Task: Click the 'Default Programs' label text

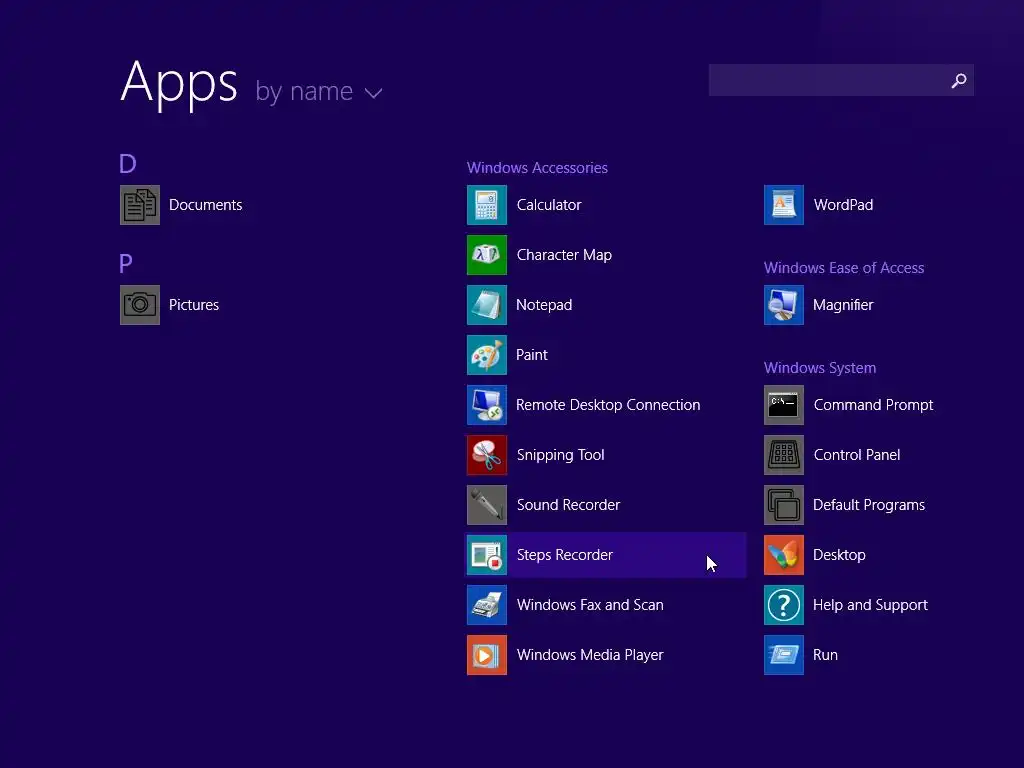Action: pyautogui.click(x=869, y=505)
